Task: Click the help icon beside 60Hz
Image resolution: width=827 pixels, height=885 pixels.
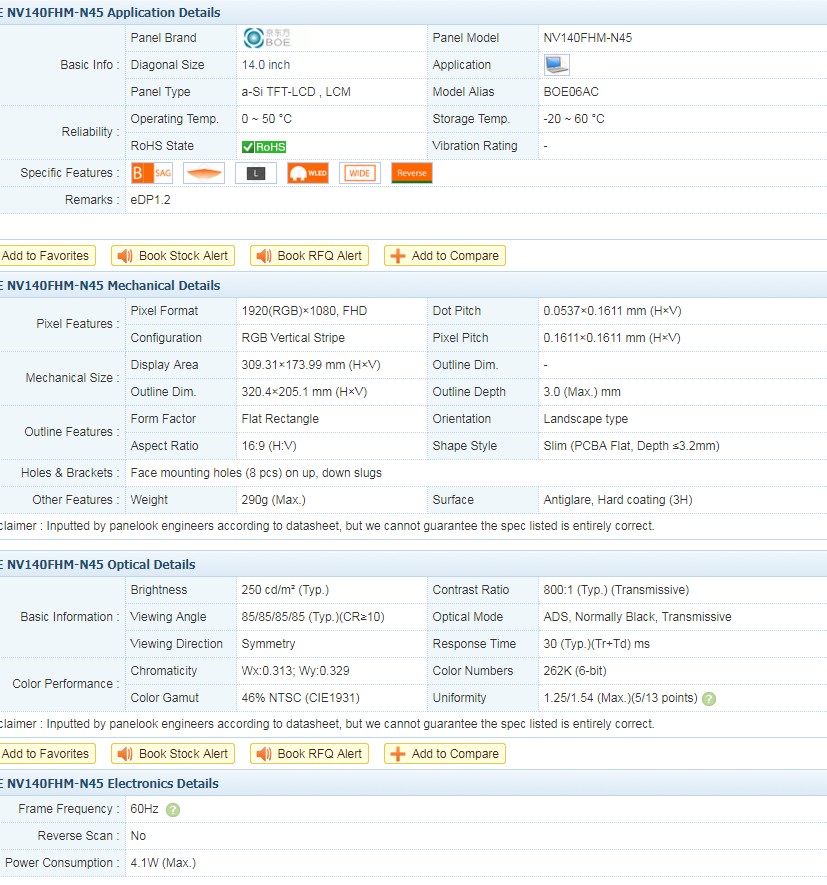Action: (x=173, y=810)
